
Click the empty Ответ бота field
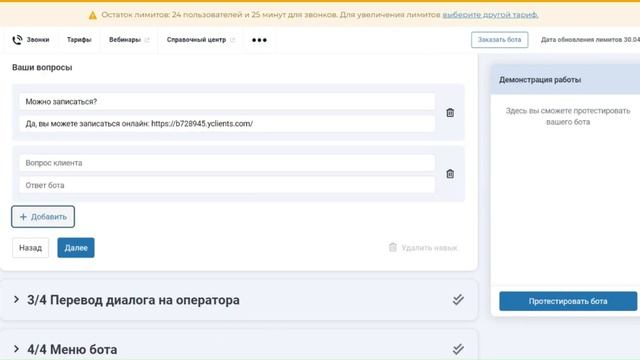click(x=227, y=185)
